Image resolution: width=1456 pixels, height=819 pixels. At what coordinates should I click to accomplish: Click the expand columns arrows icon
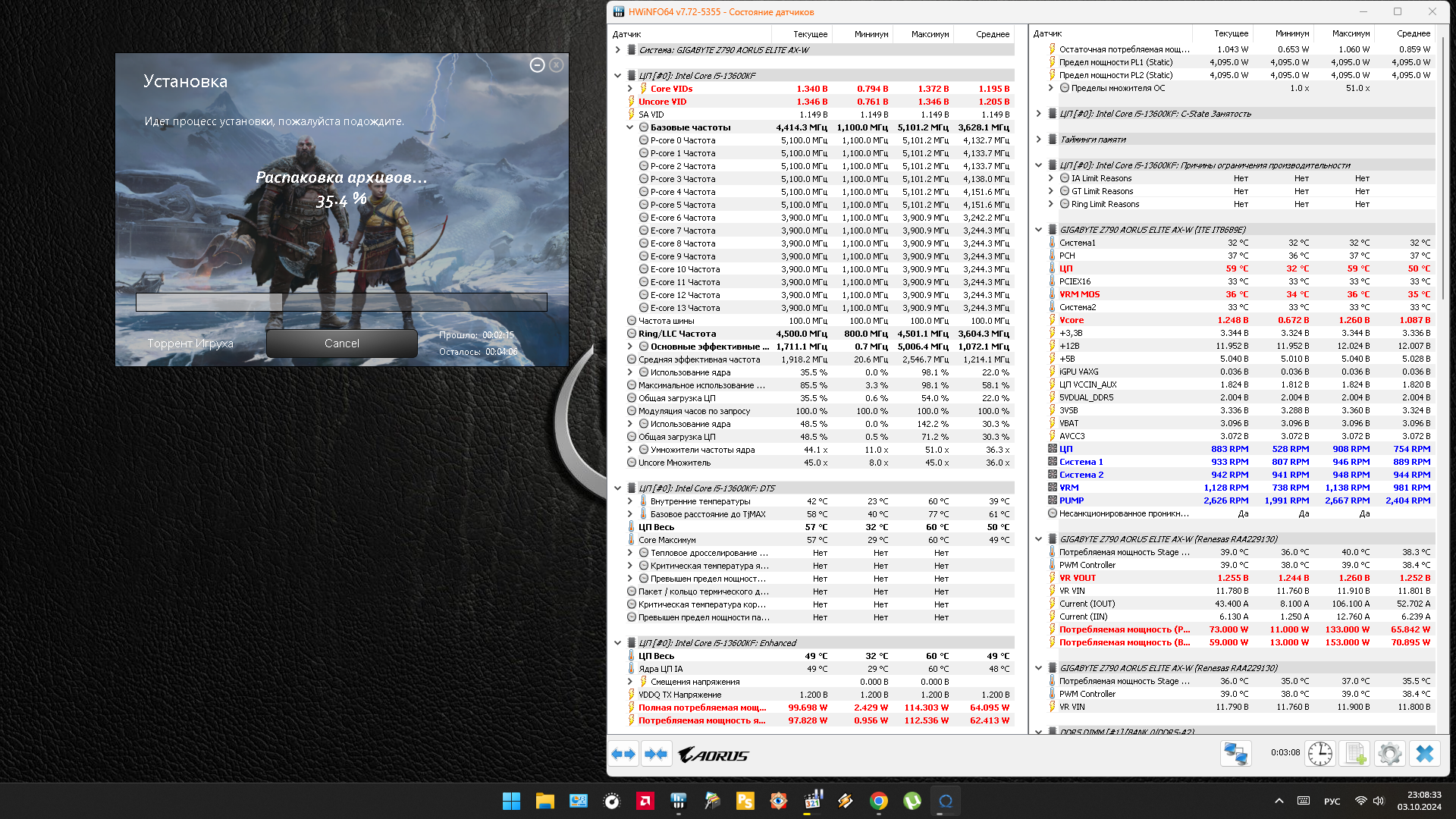[x=623, y=755]
